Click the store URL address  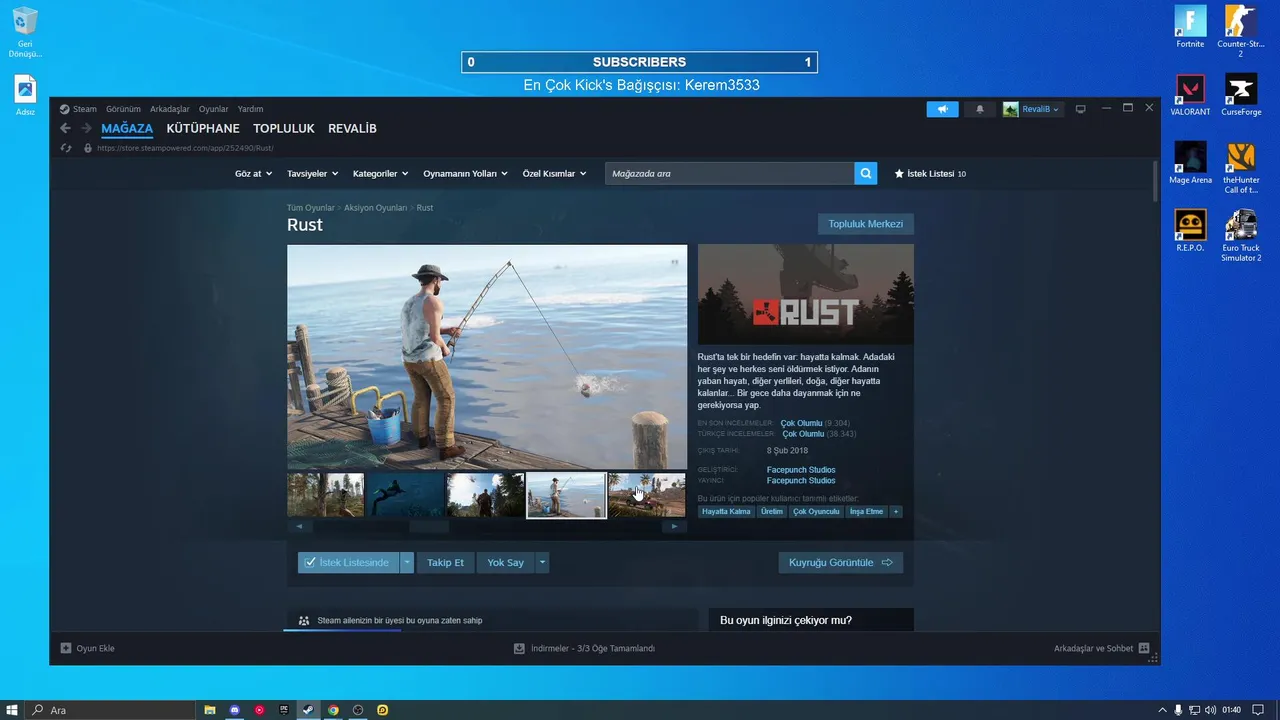click(x=185, y=148)
